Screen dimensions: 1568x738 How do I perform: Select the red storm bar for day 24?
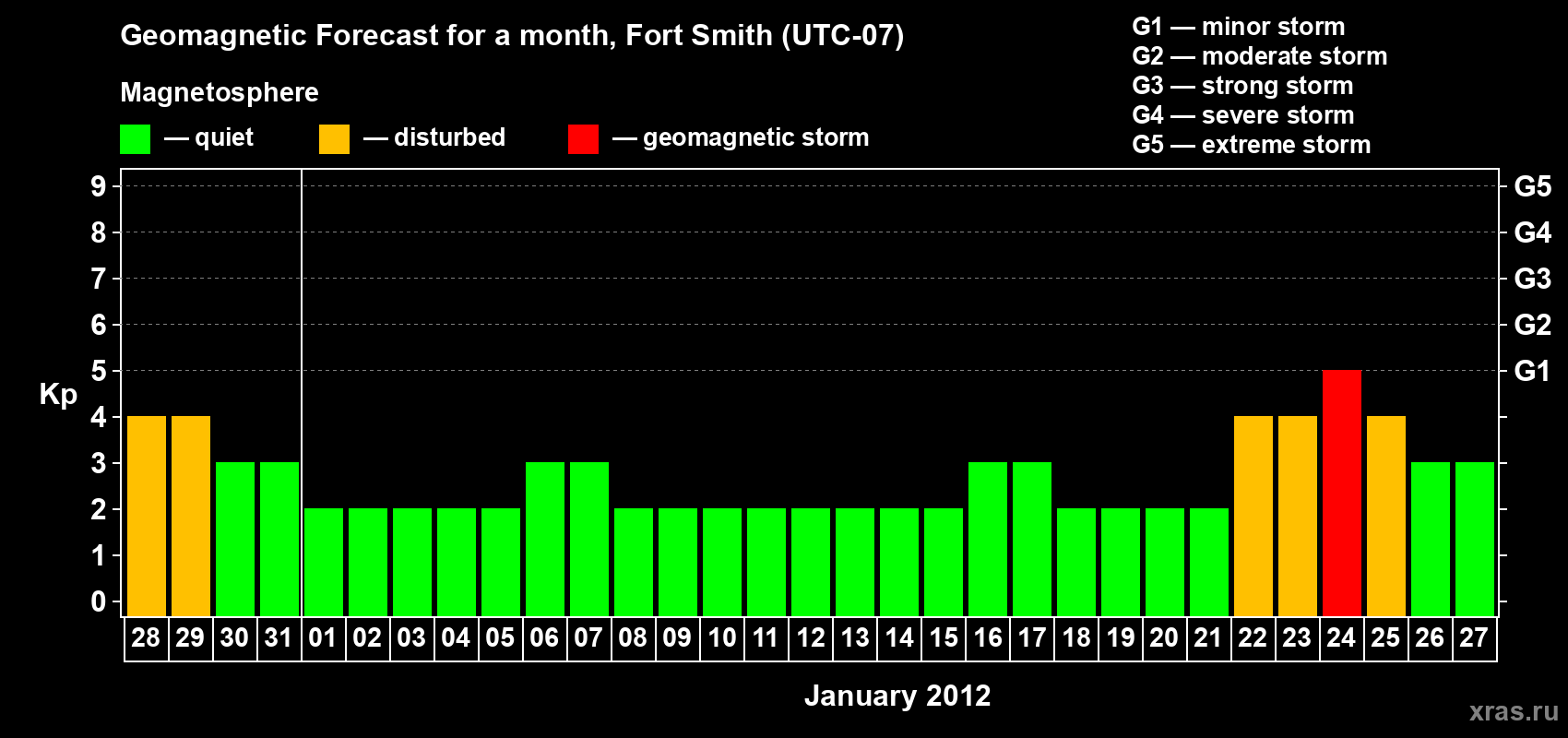click(1342, 493)
